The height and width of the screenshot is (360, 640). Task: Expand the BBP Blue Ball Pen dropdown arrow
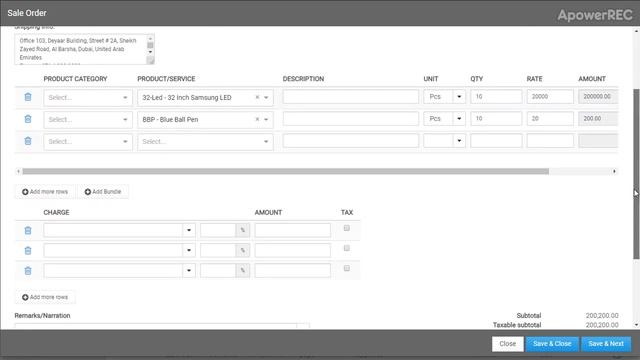click(266, 120)
